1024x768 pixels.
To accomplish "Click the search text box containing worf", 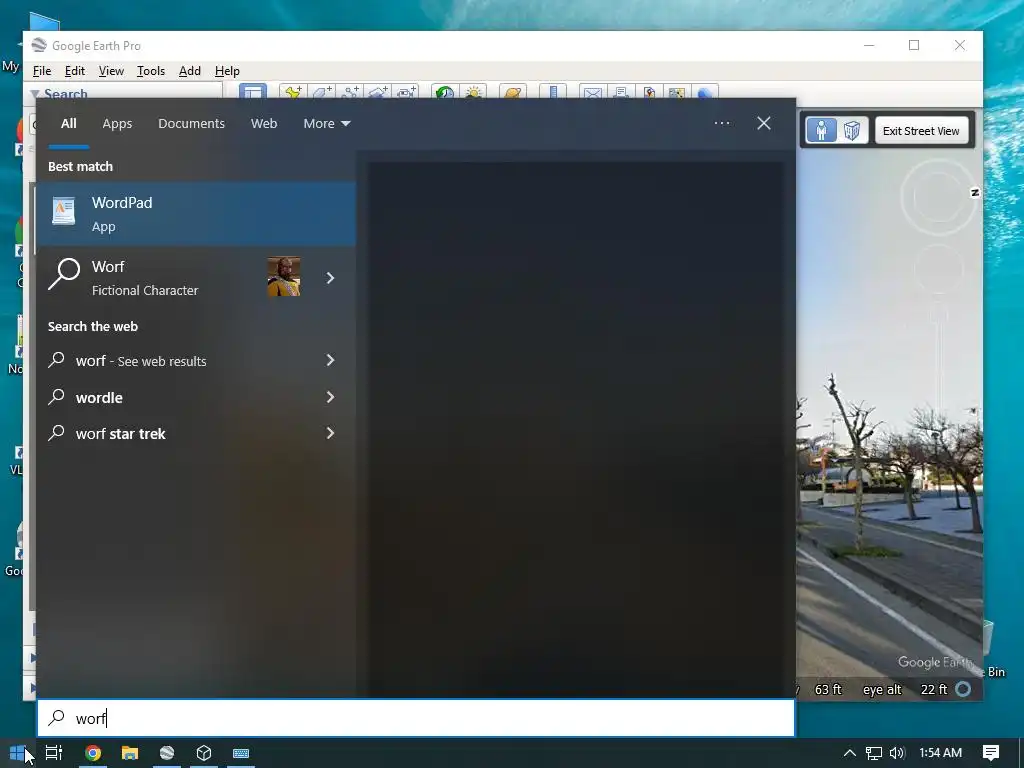I will (416, 718).
